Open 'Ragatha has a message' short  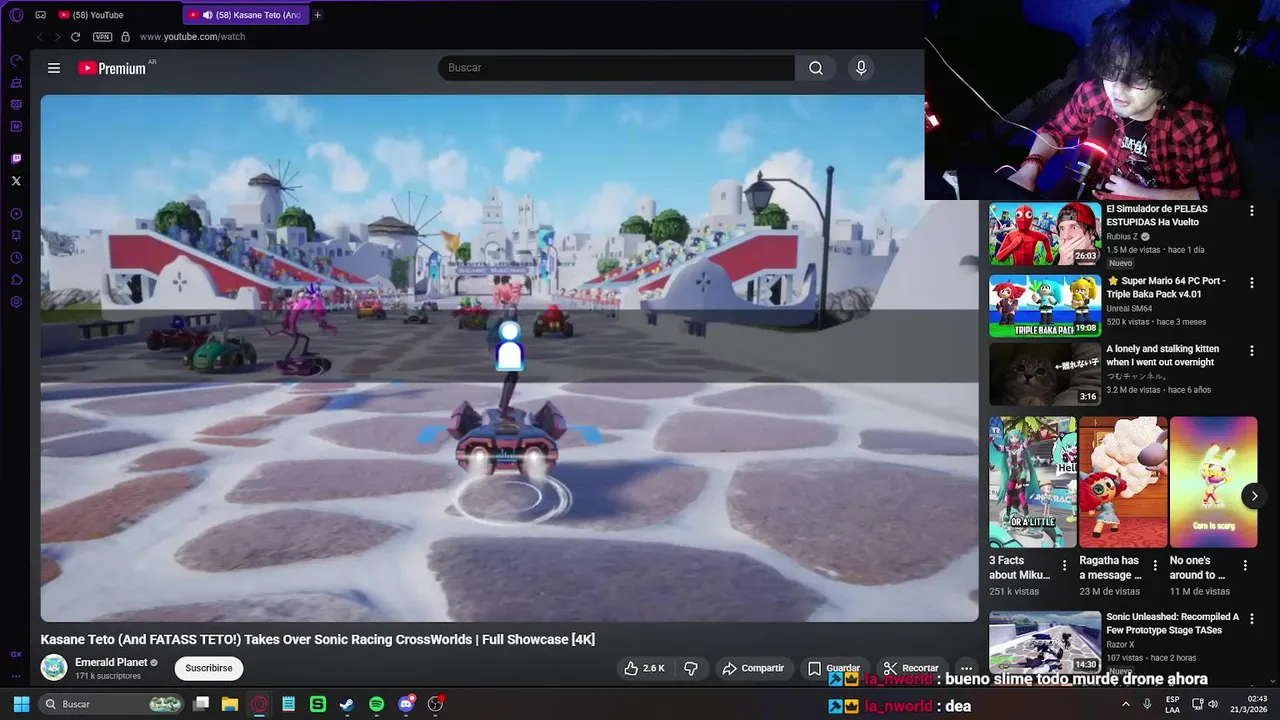[x=1123, y=482]
